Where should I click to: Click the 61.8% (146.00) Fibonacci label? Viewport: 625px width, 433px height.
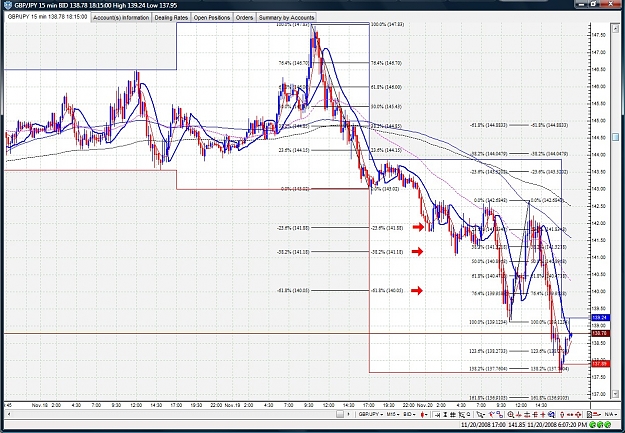tap(386, 87)
